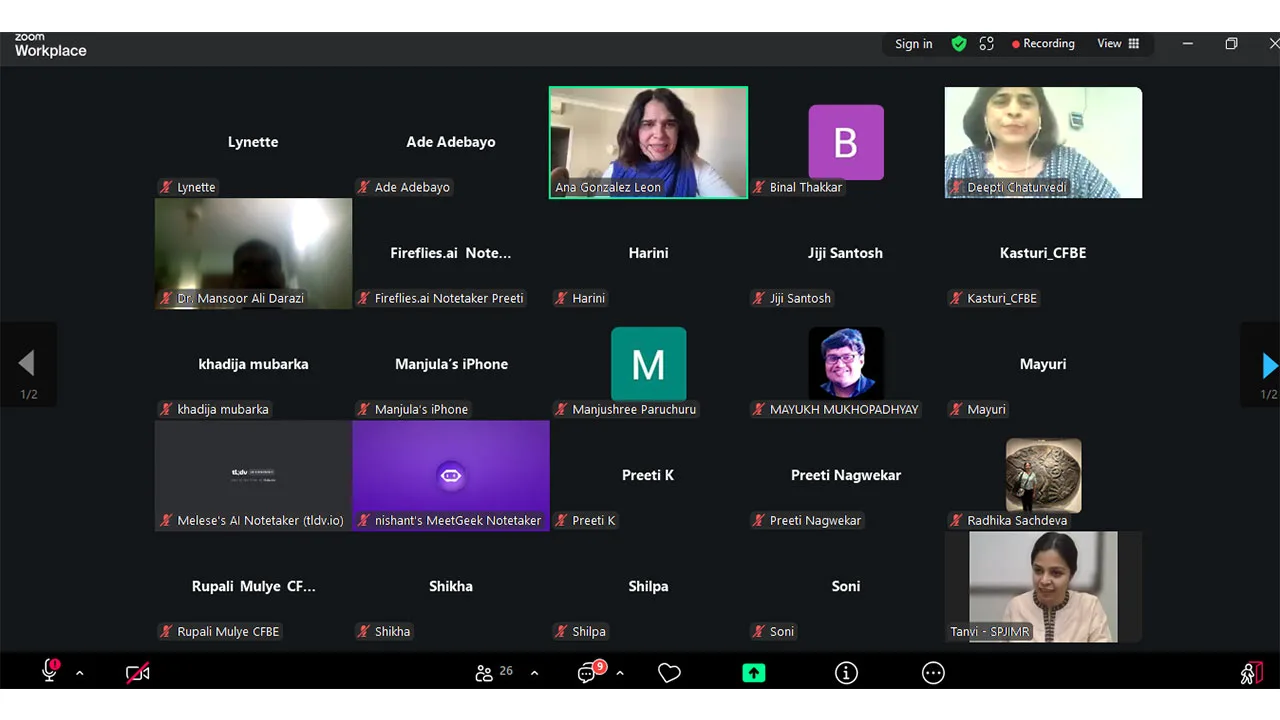The height and width of the screenshot is (720, 1280).
Task: Open the Reactions heart icon
Action: point(669,673)
